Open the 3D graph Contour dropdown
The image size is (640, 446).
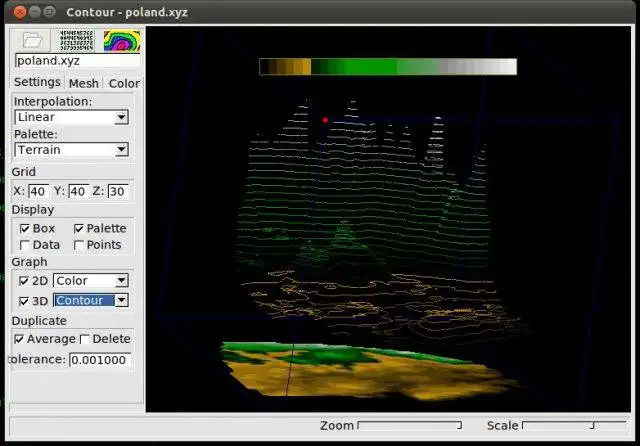[x=91, y=300]
